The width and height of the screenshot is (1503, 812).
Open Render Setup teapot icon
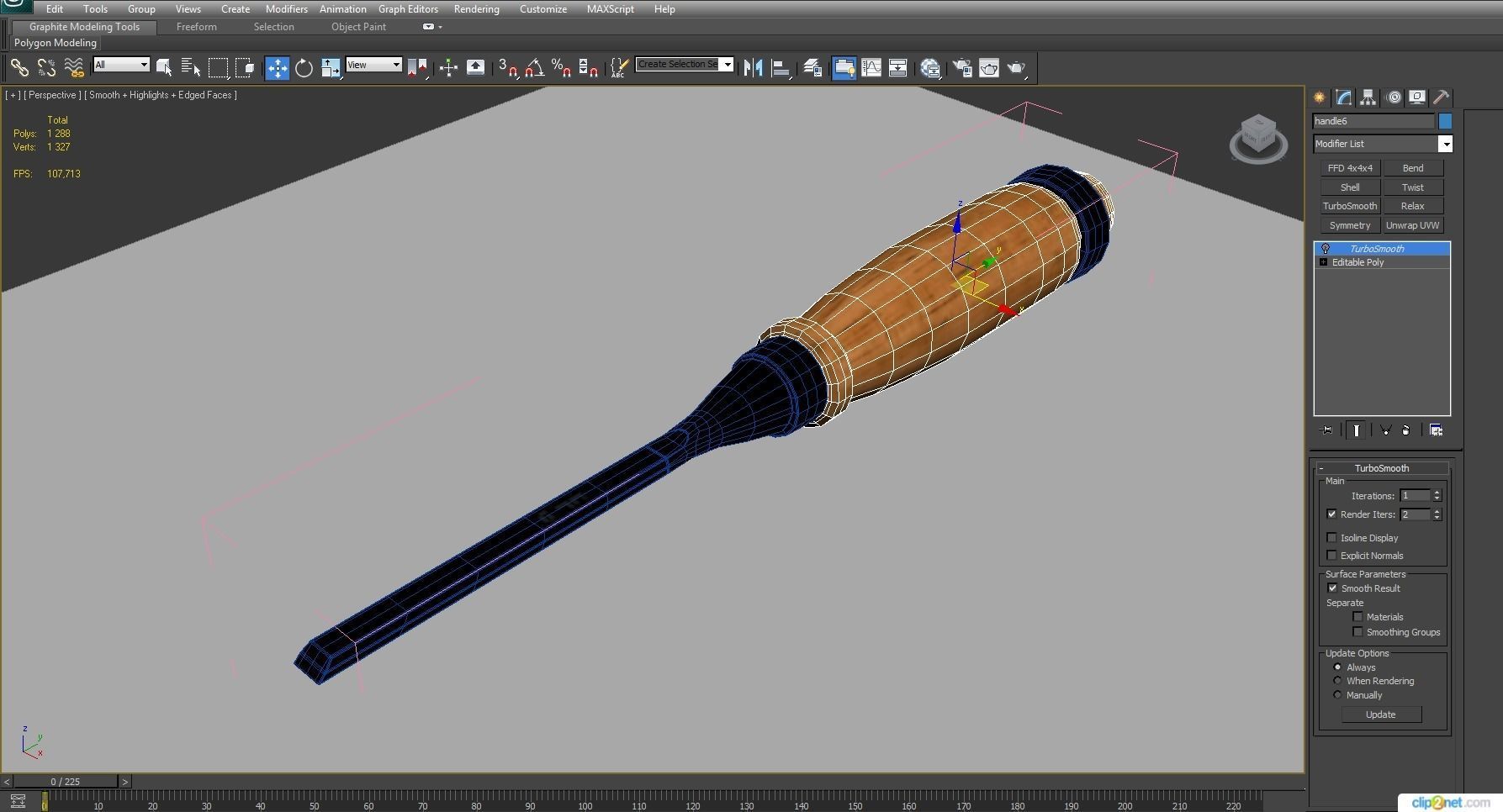point(962,68)
